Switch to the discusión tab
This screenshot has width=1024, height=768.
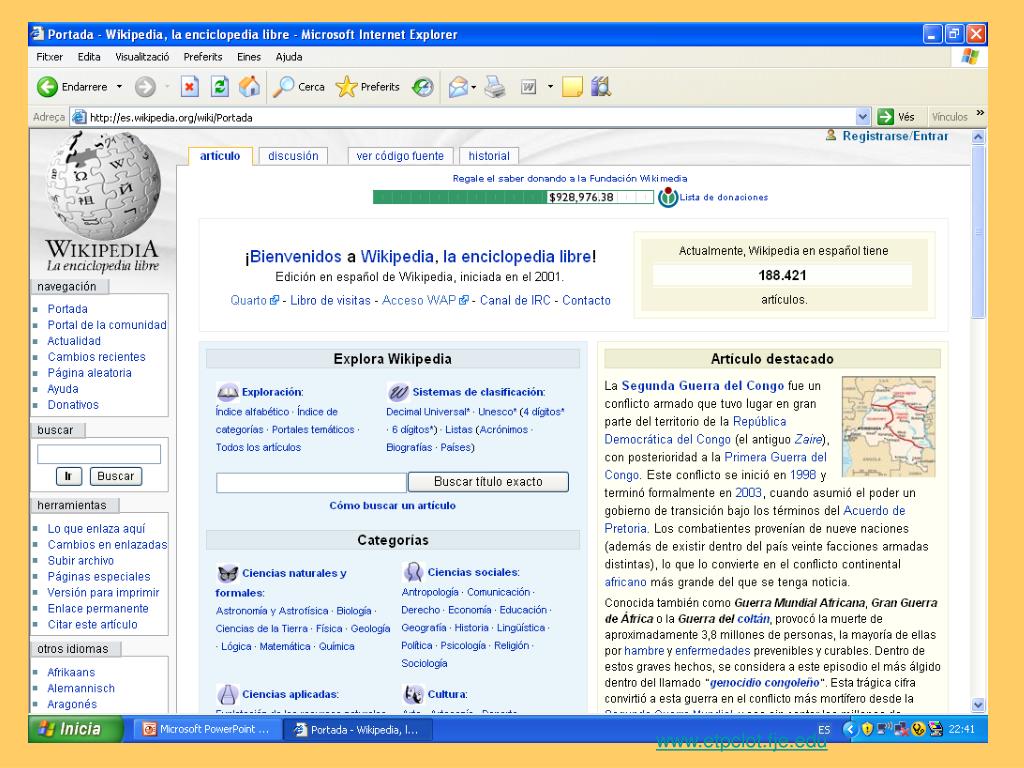click(x=293, y=156)
